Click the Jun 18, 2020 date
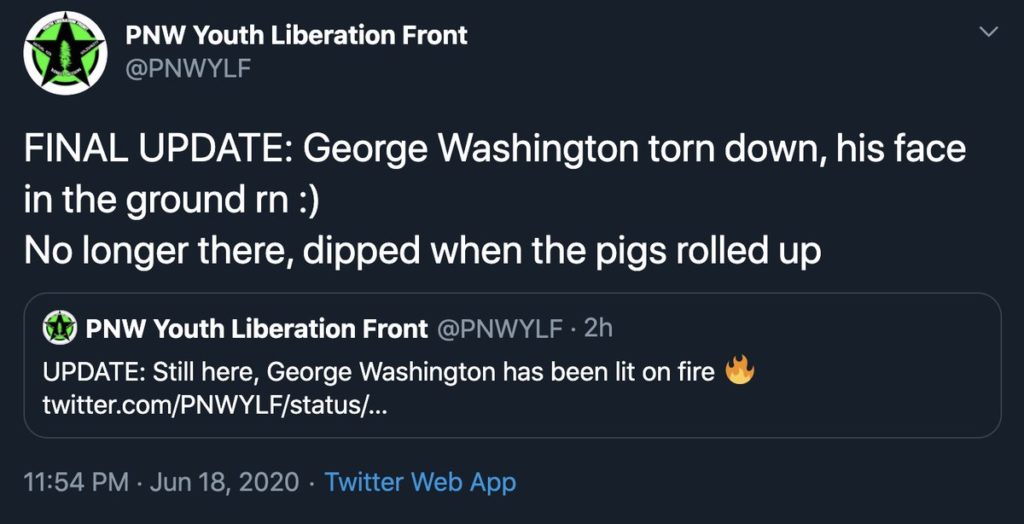Image resolution: width=1024 pixels, height=524 pixels. [224, 482]
